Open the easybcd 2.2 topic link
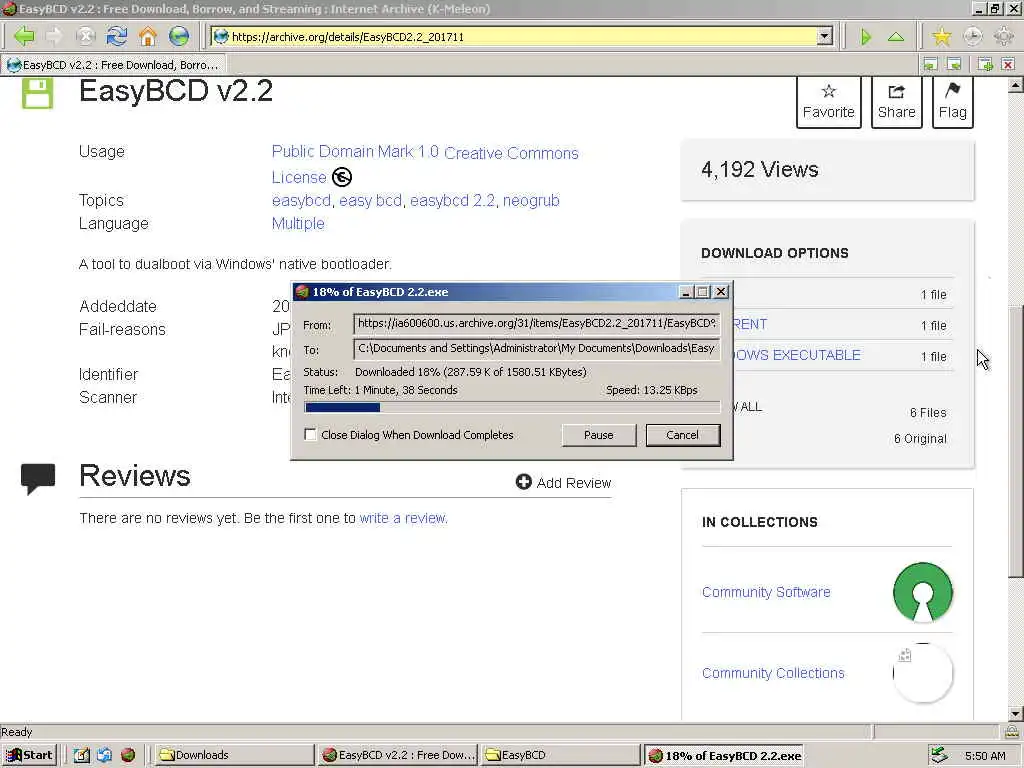The image size is (1024, 768). coord(453,200)
